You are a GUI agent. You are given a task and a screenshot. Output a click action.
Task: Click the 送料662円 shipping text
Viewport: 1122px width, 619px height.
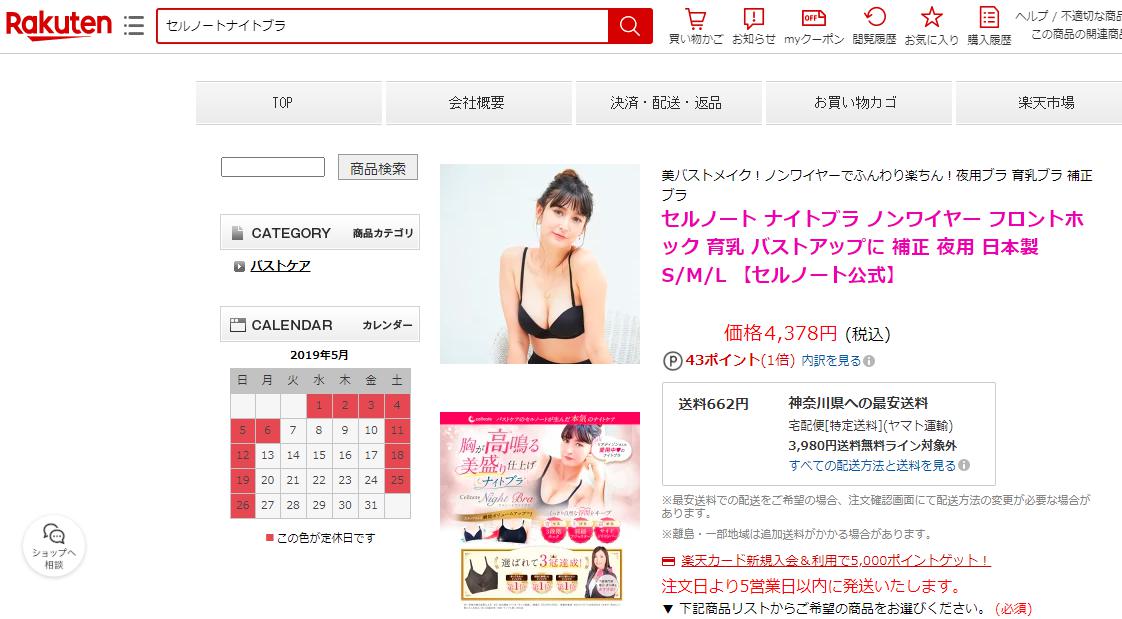pos(713,404)
